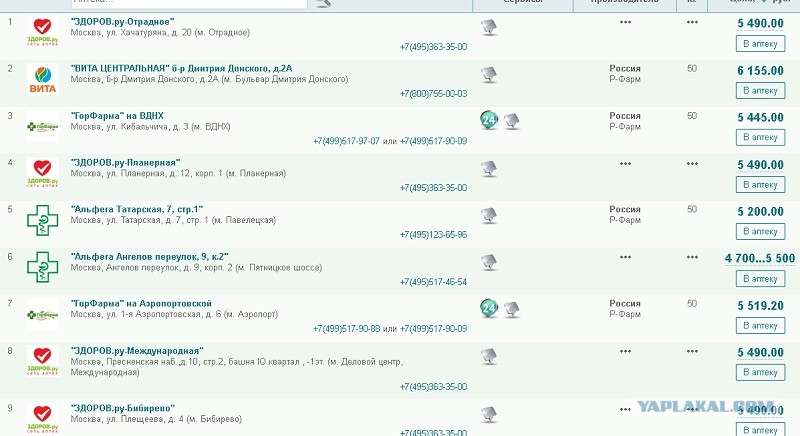Click "В аптеку" button under price 5 490.00 for Отрадное

(760, 44)
